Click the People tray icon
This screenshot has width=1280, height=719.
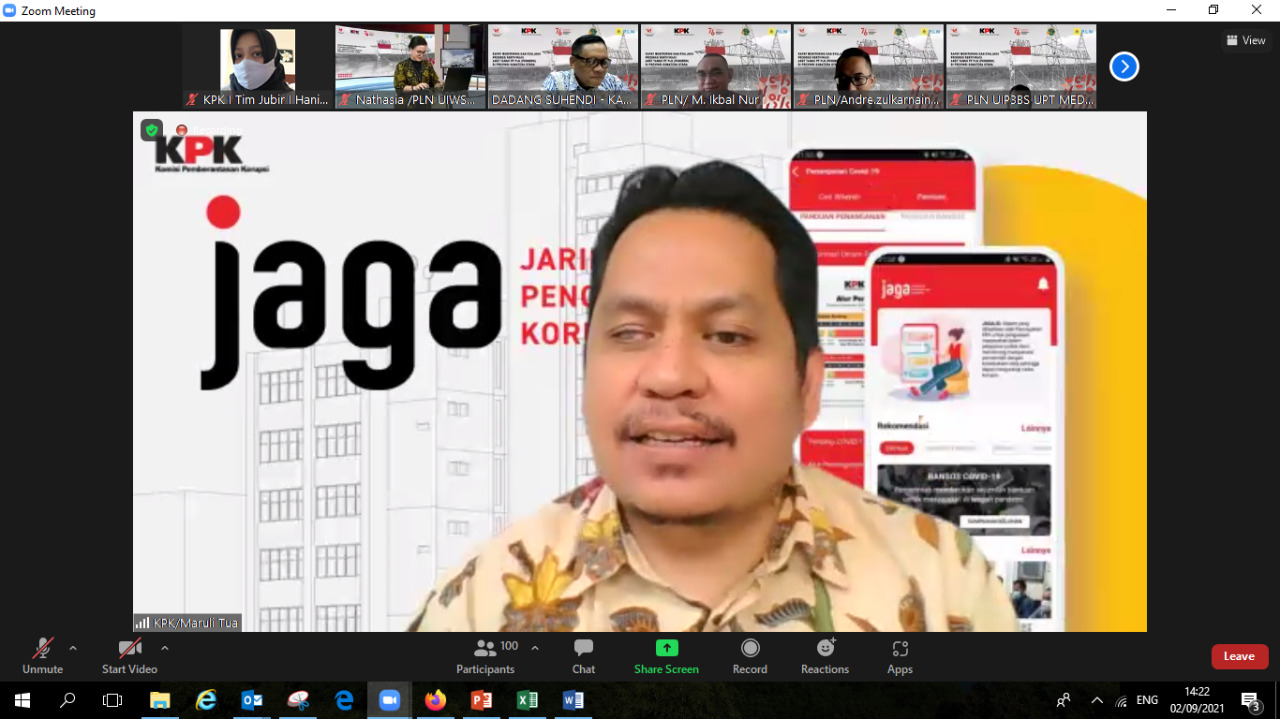pyautogui.click(x=1064, y=700)
